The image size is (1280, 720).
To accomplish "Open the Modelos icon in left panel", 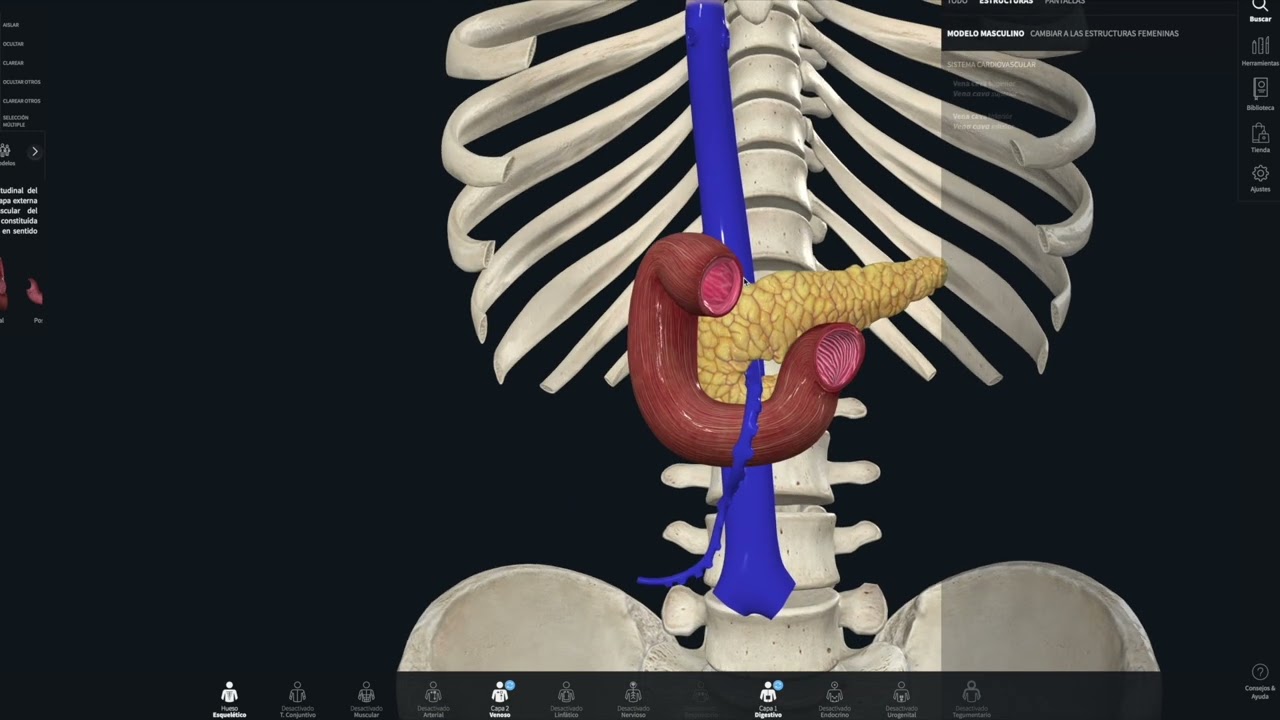I will [x=5, y=153].
